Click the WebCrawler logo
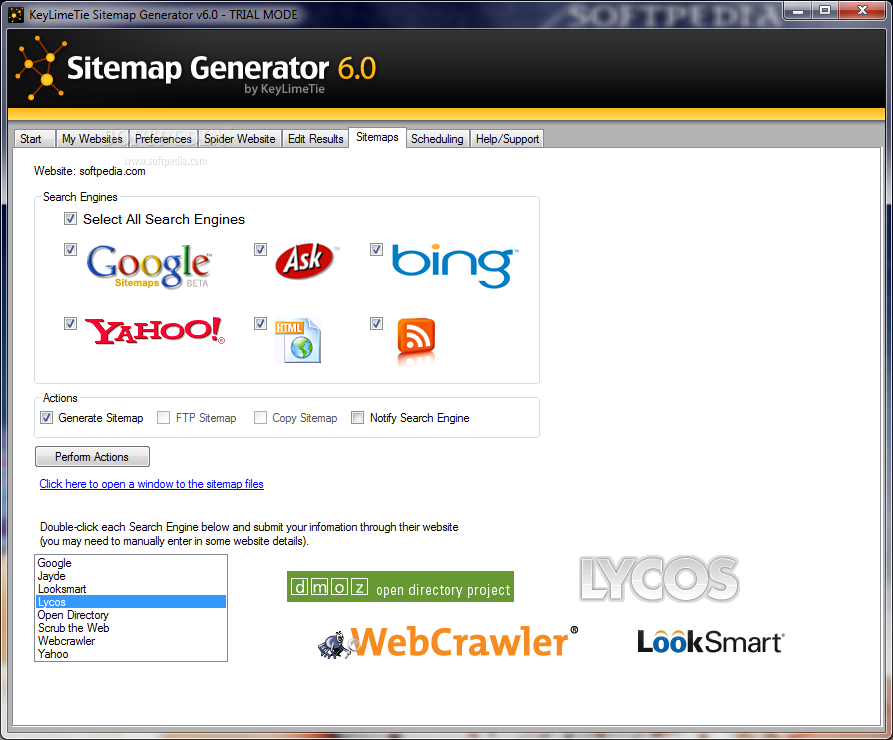Screen dimensions: 893x740 (448, 642)
